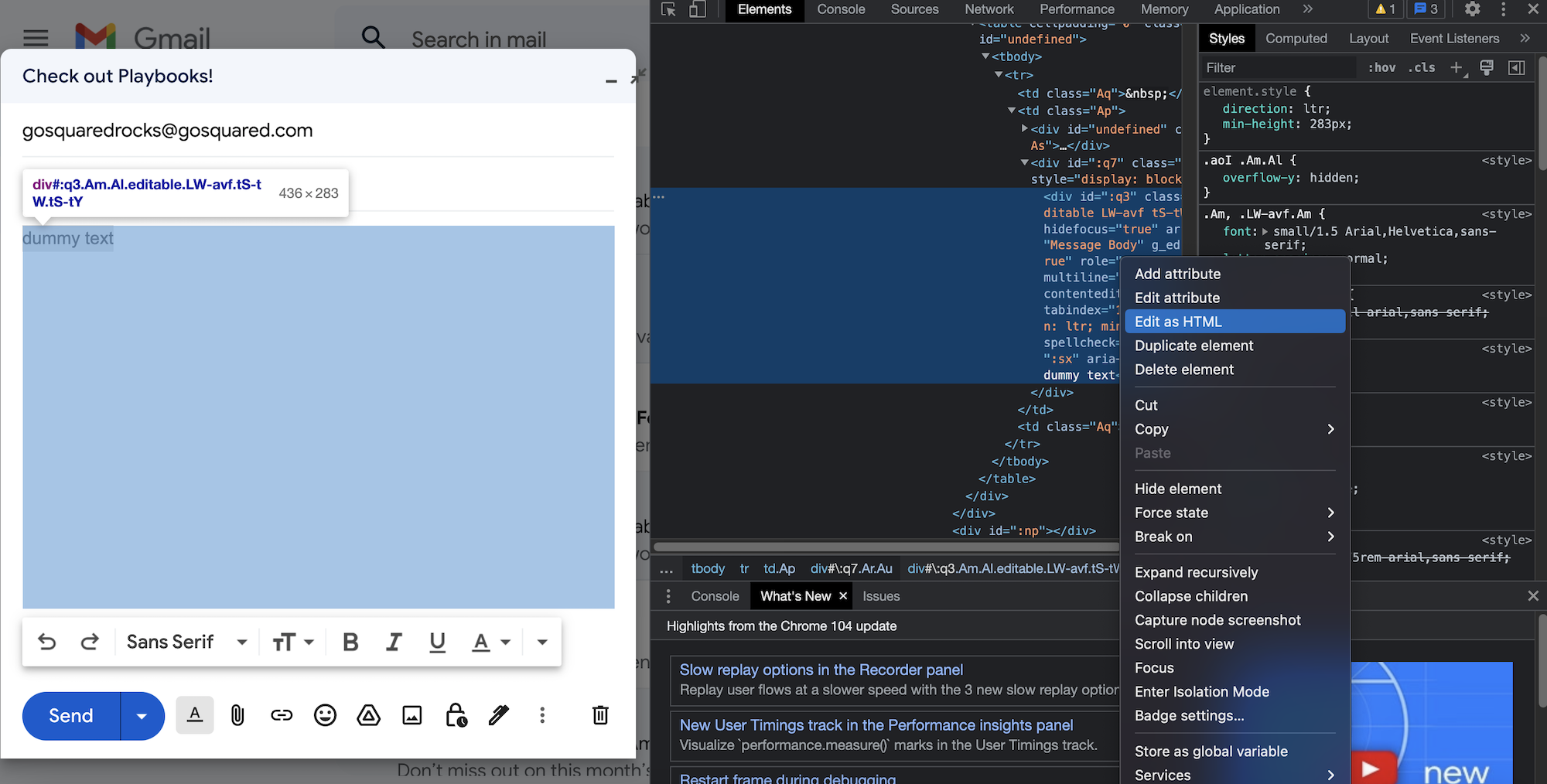The width and height of the screenshot is (1547, 784).
Task: Open the Layout pane tab
Action: pos(1368,39)
